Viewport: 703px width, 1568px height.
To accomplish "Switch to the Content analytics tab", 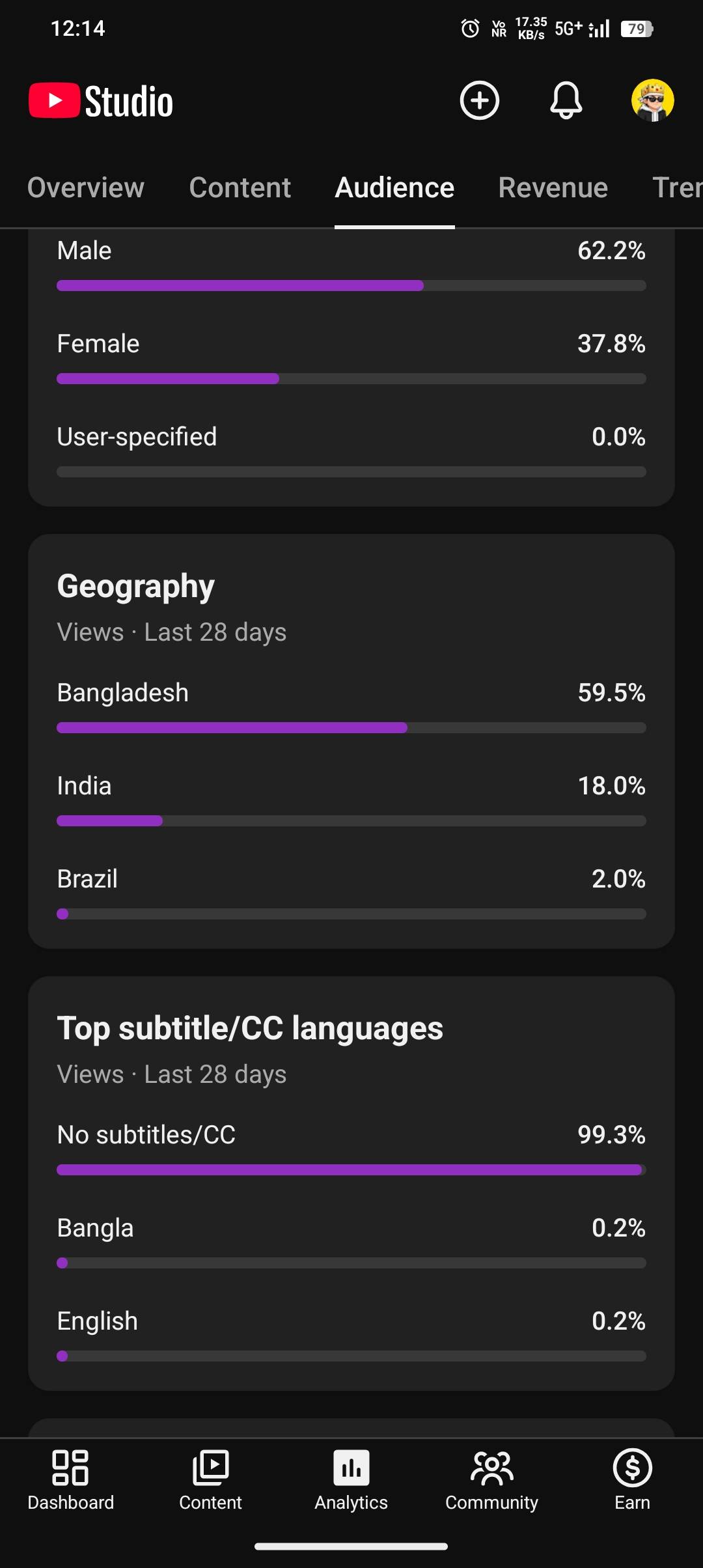I will 240,188.
